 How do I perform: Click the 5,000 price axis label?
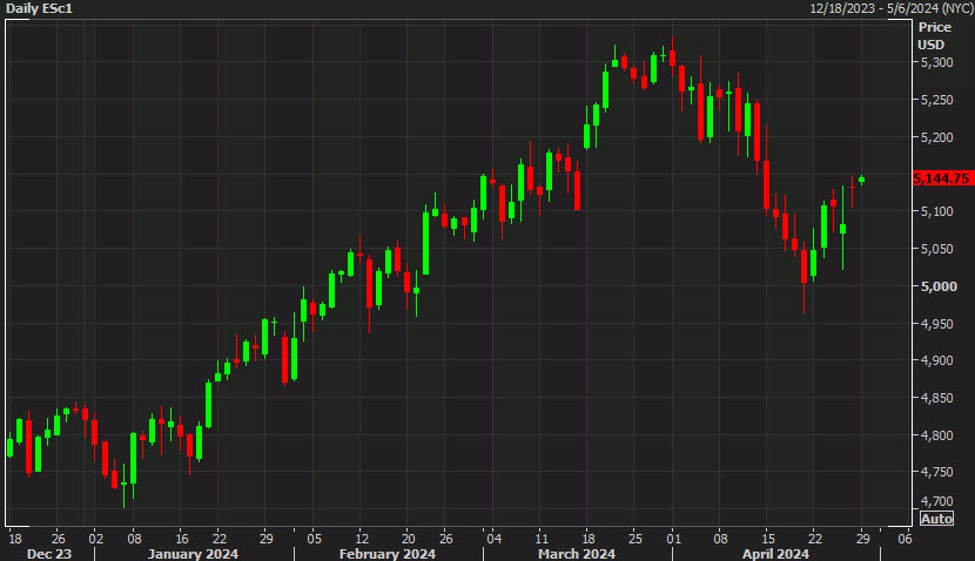[x=938, y=287]
